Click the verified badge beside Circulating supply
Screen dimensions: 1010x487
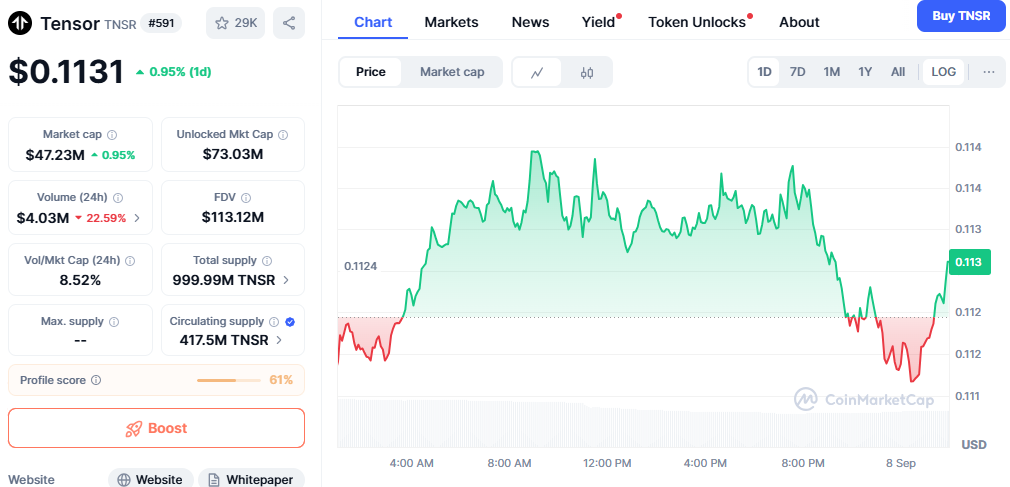tap(290, 321)
